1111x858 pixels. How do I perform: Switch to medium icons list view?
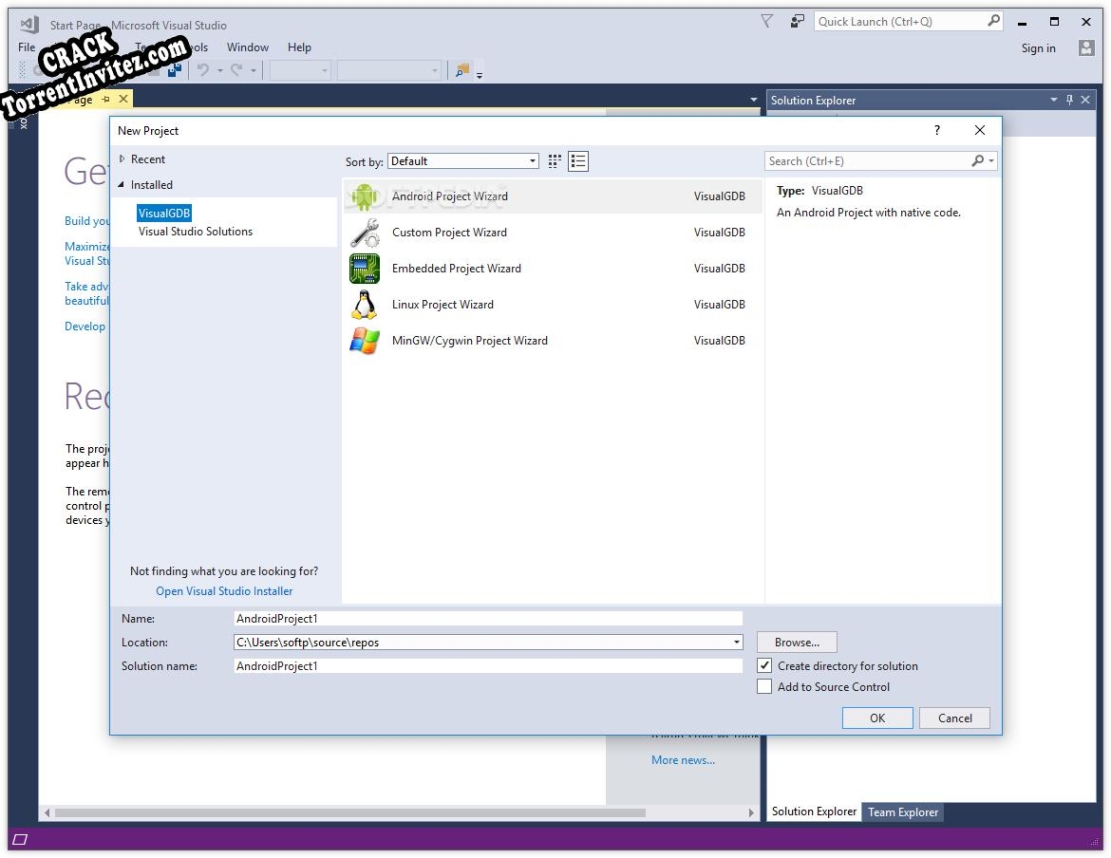click(x=578, y=161)
